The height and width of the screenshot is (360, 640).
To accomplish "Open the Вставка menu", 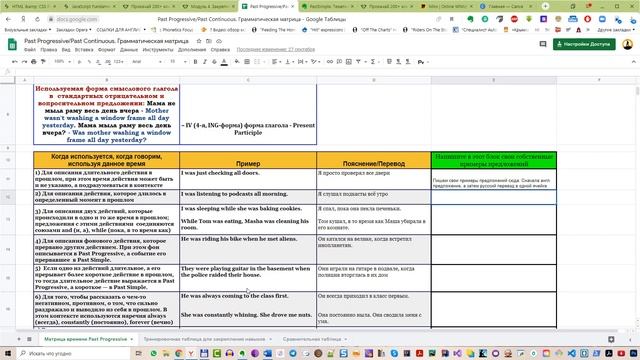I will (84, 49).
